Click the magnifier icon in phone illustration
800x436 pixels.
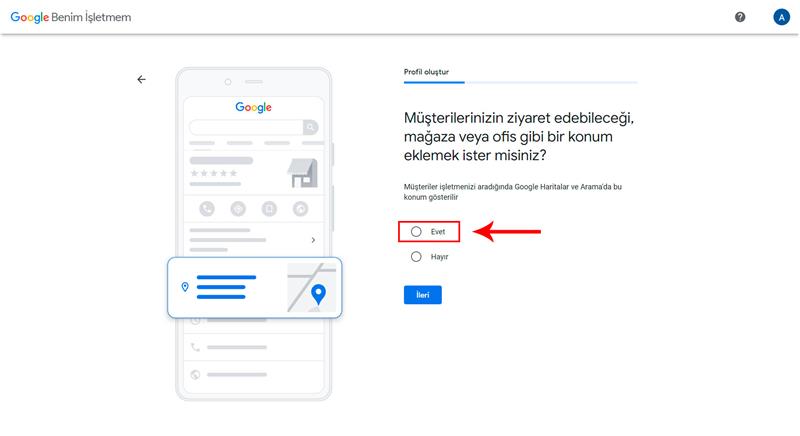coord(310,127)
